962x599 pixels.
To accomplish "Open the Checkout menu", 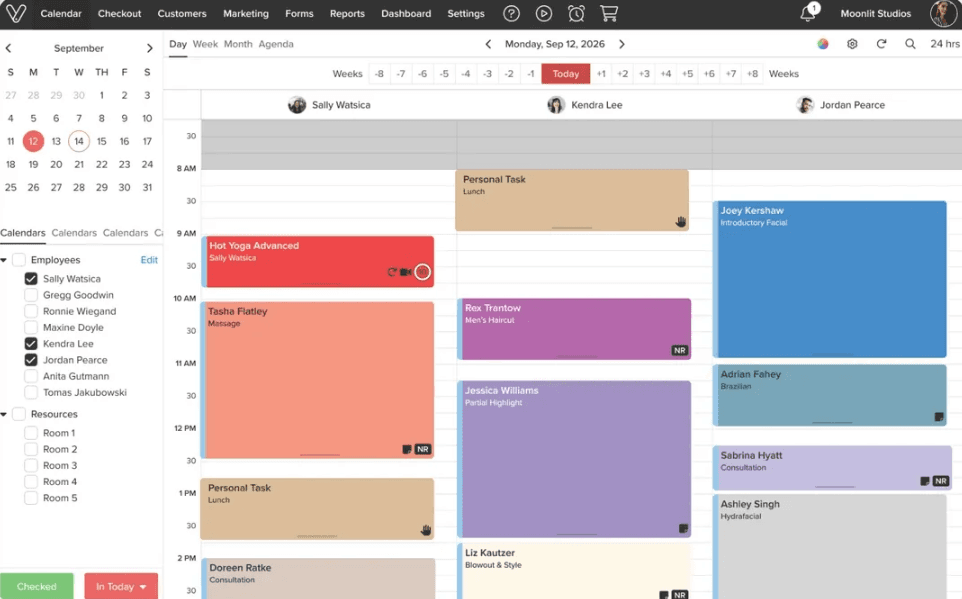I will [120, 14].
